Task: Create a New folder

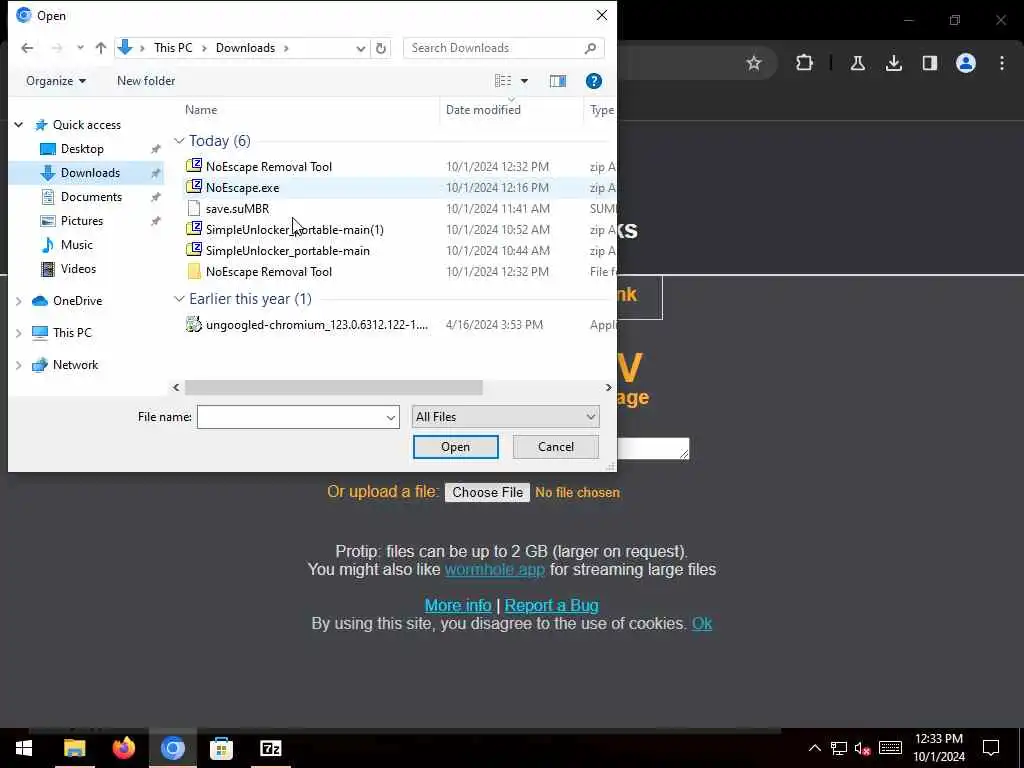Action: (146, 81)
